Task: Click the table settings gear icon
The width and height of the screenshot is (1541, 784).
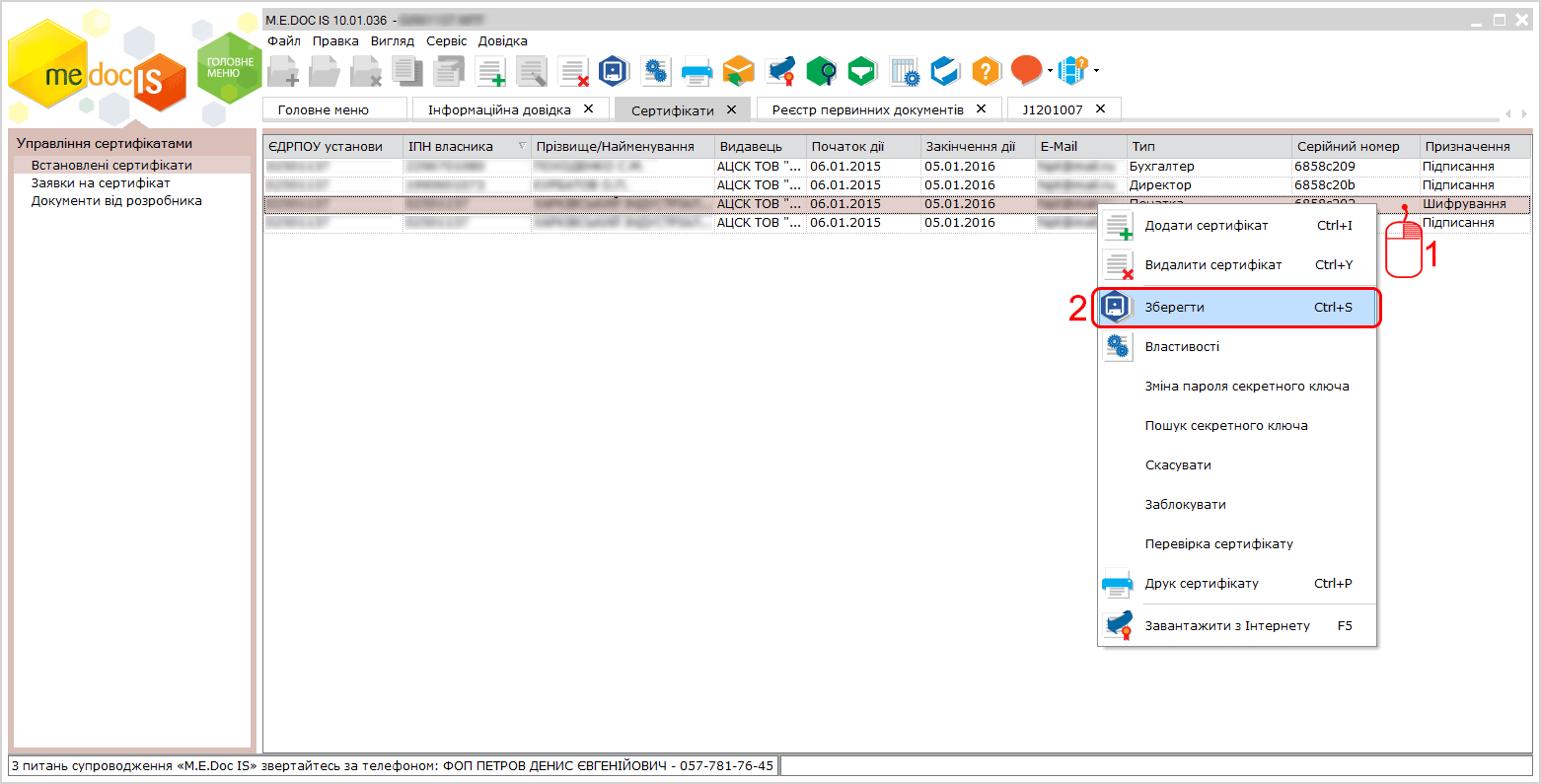Action: (x=904, y=71)
